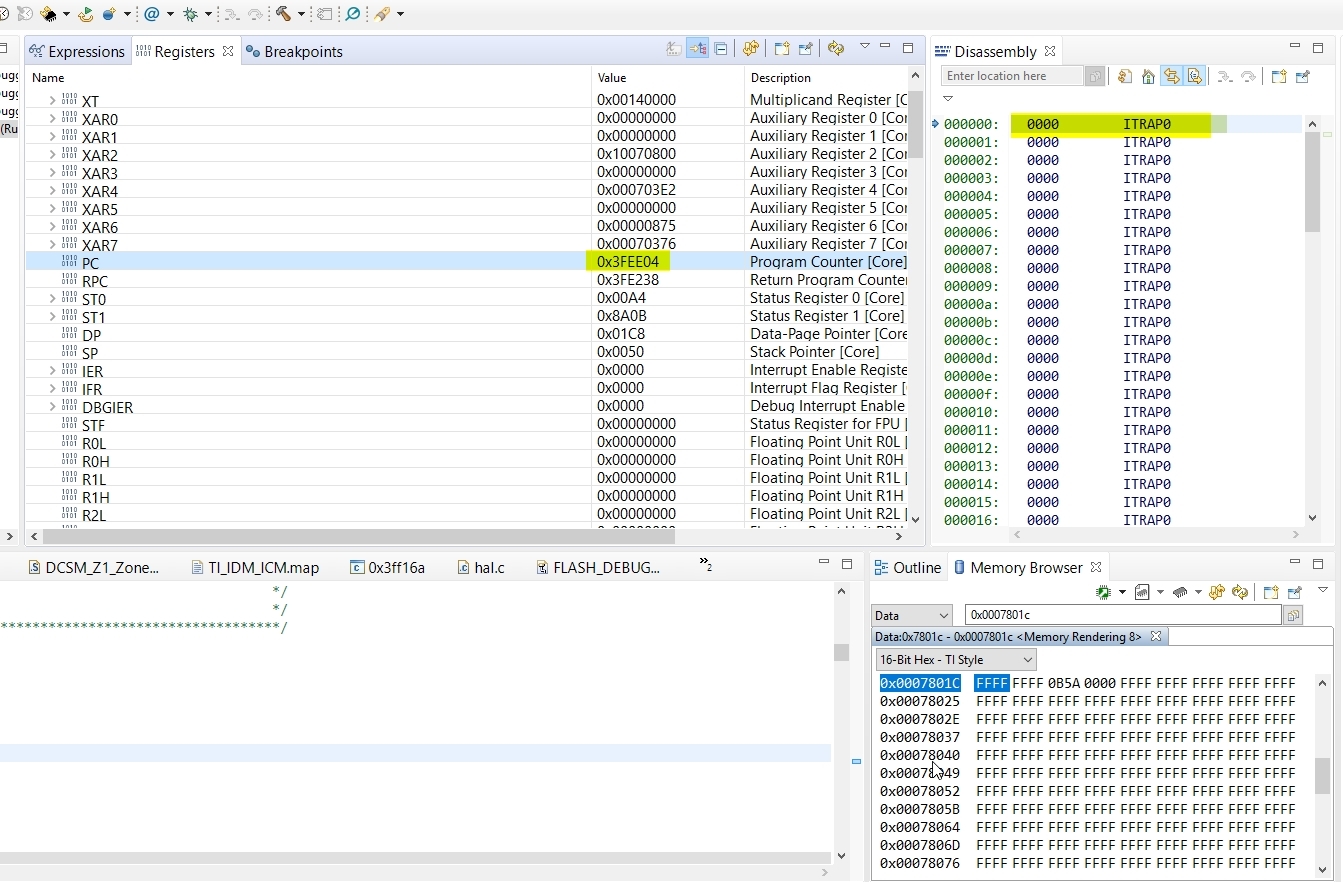The width and height of the screenshot is (1343, 882).
Task: Switch to the Expressions tab
Action: tap(77, 51)
